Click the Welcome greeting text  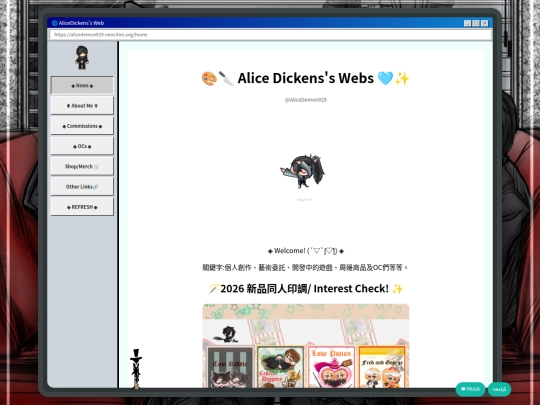pos(305,251)
